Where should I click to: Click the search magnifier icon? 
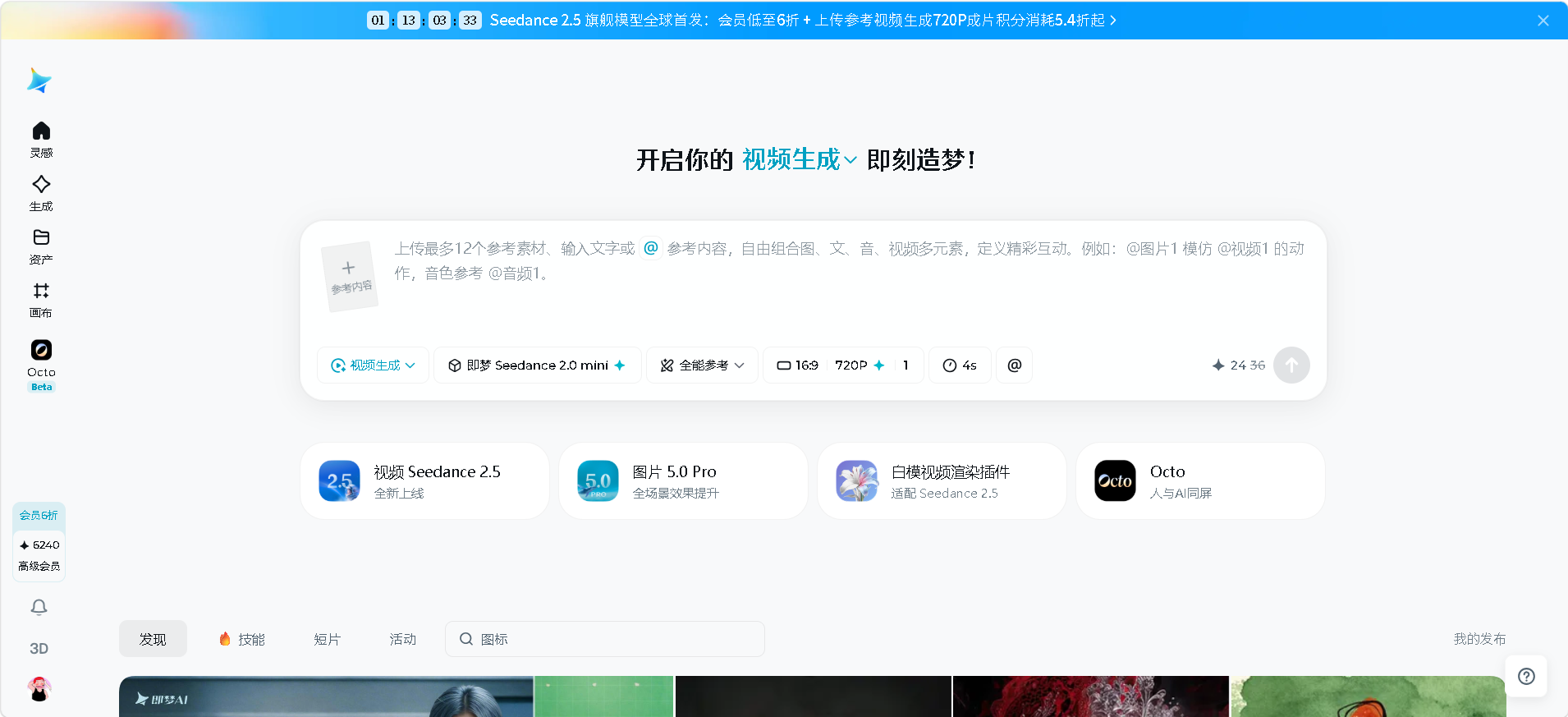coord(465,639)
